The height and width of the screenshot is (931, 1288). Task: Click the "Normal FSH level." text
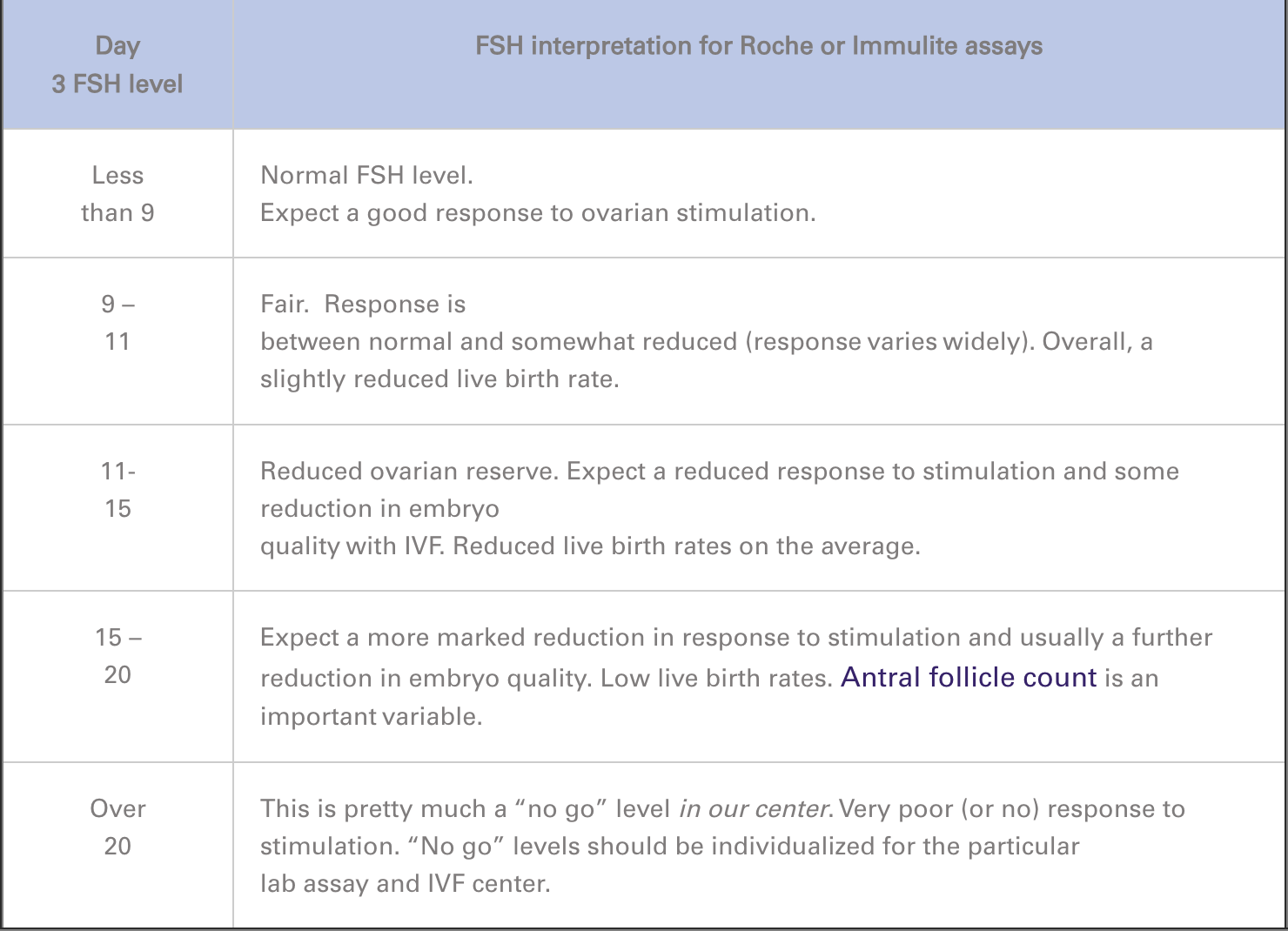(366, 176)
